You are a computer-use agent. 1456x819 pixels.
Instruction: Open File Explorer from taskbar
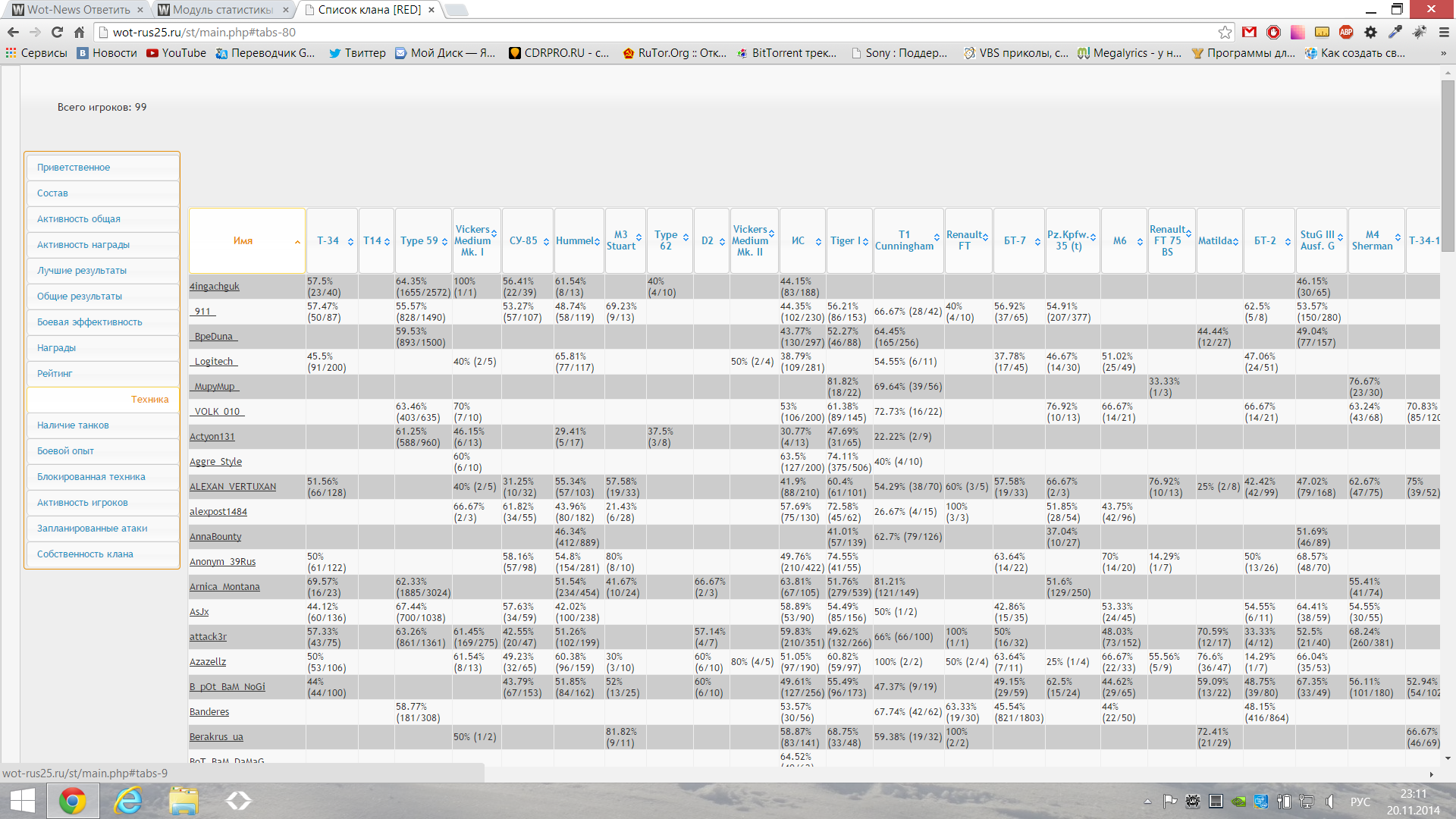click(184, 801)
